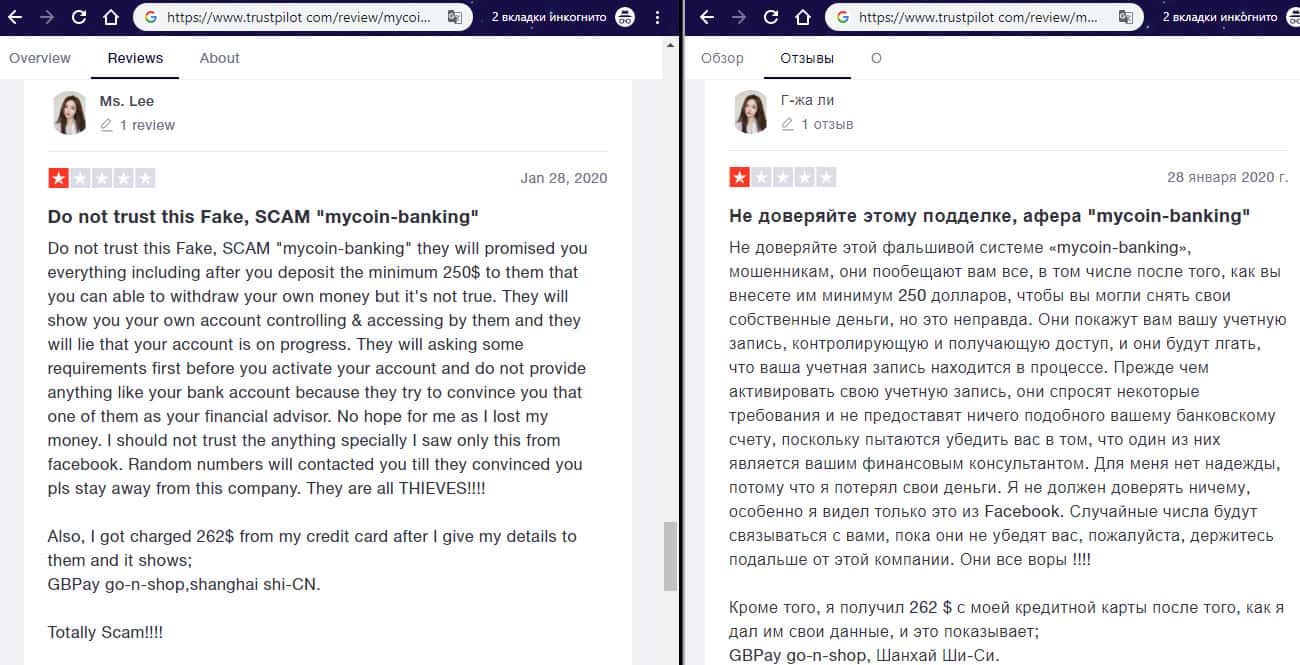Screen dimensions: 1300x665
Task: Open review title 'Do not trust this Fake, SCAM'
Action: [263, 216]
